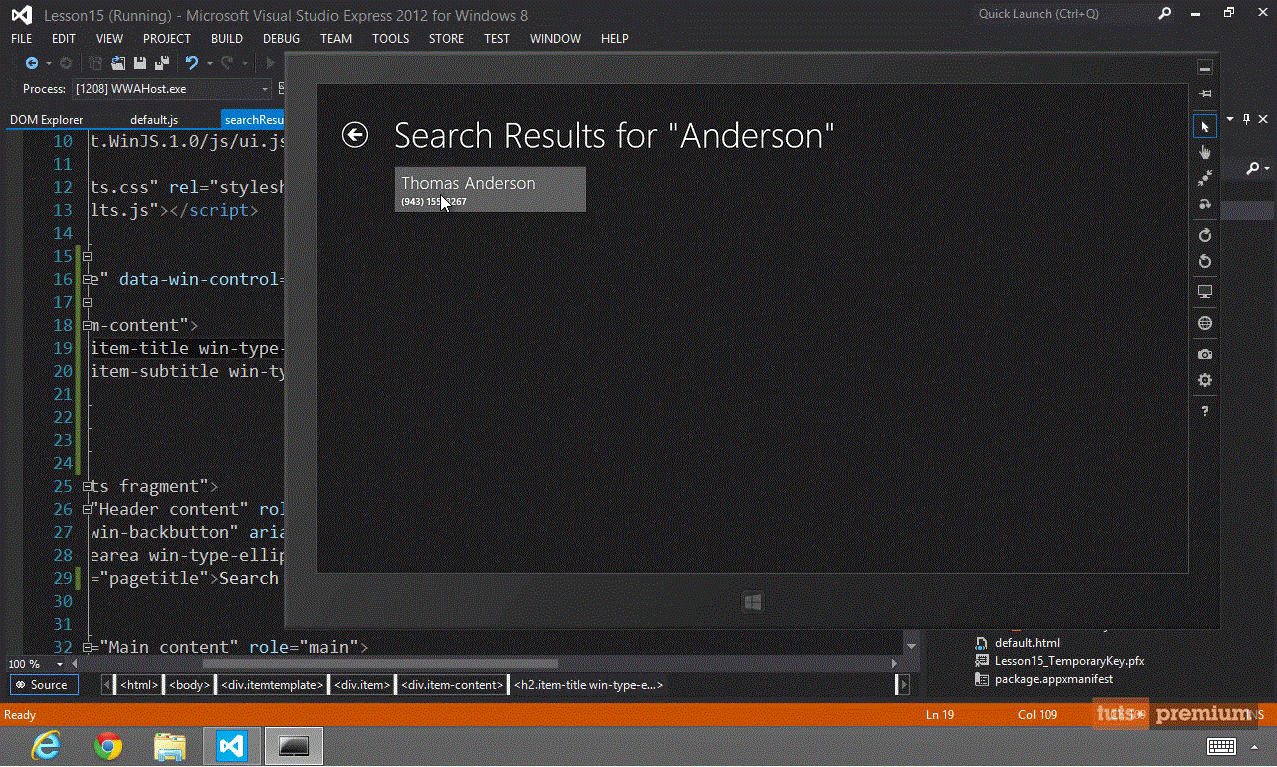Viewport: 1277px width, 767px height.
Task: Click the Navigate Backward toolbar icon
Action: point(32,63)
